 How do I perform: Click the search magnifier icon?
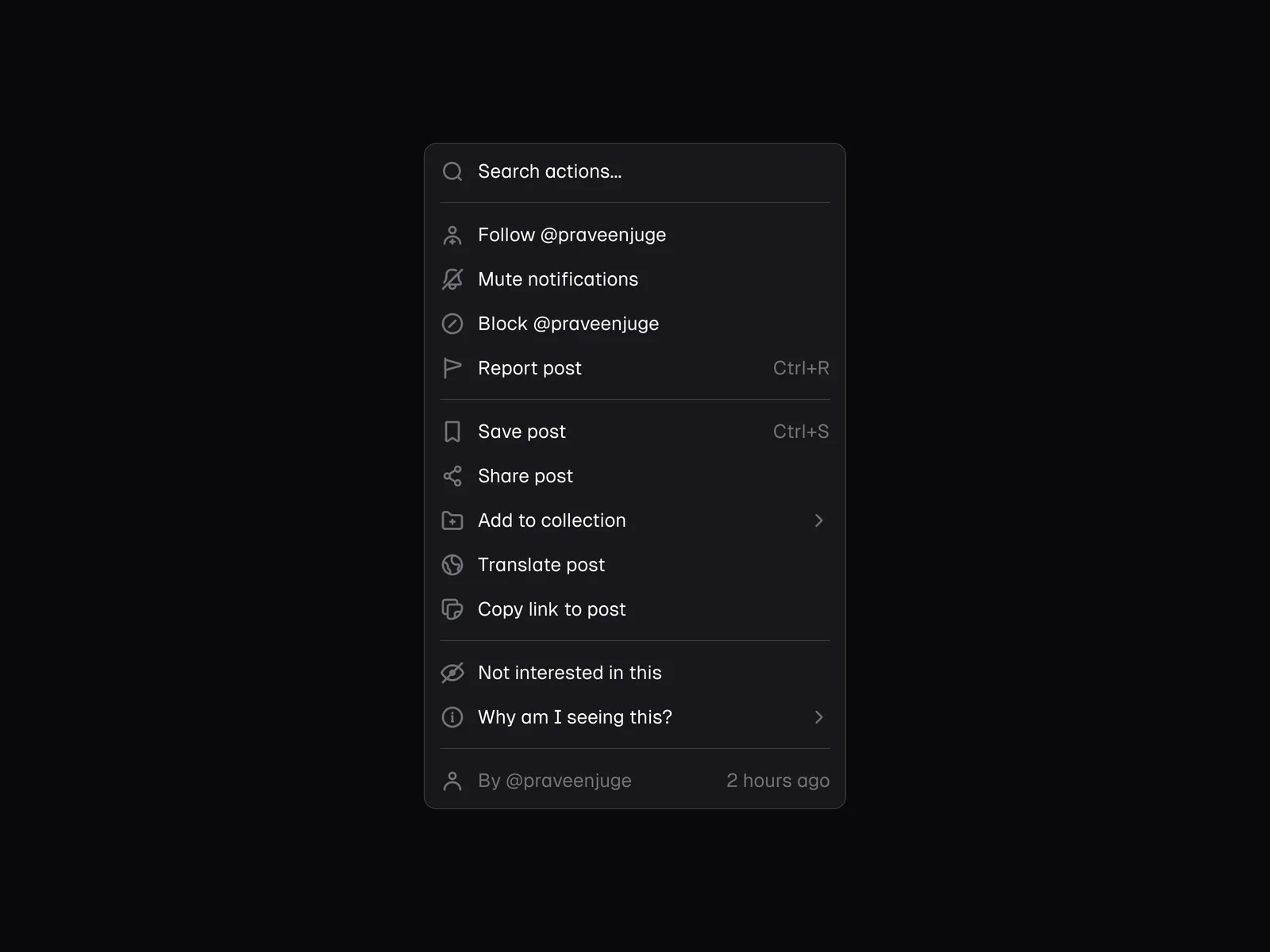[x=452, y=171]
